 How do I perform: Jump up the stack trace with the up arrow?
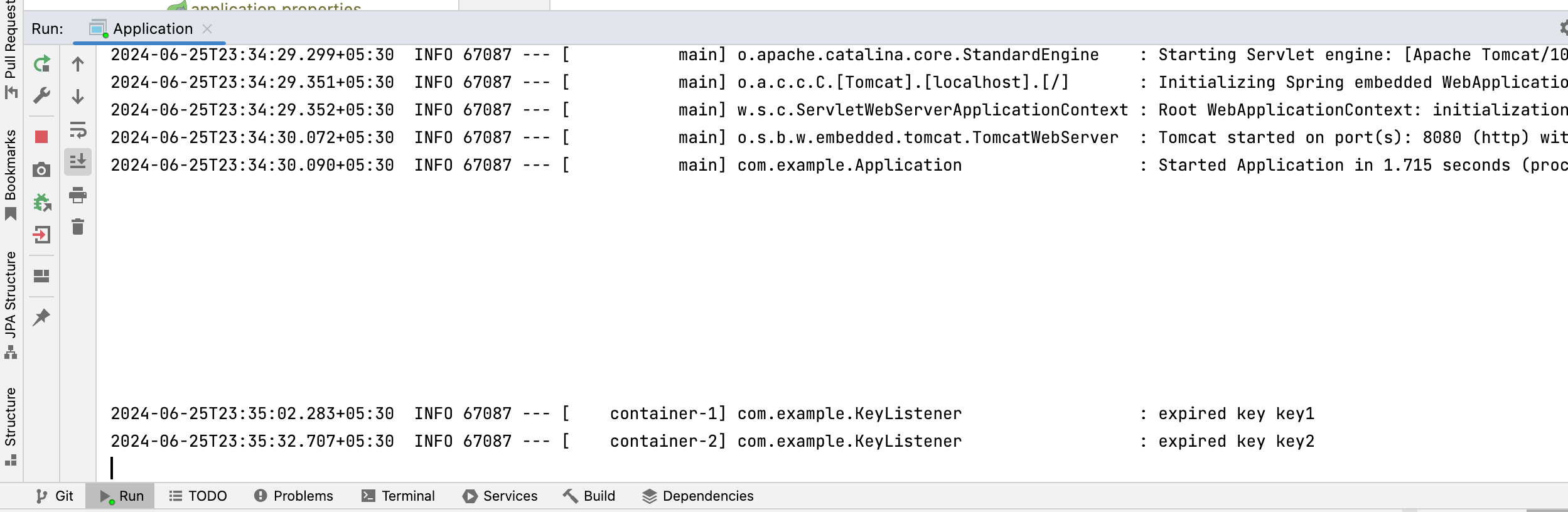78,64
